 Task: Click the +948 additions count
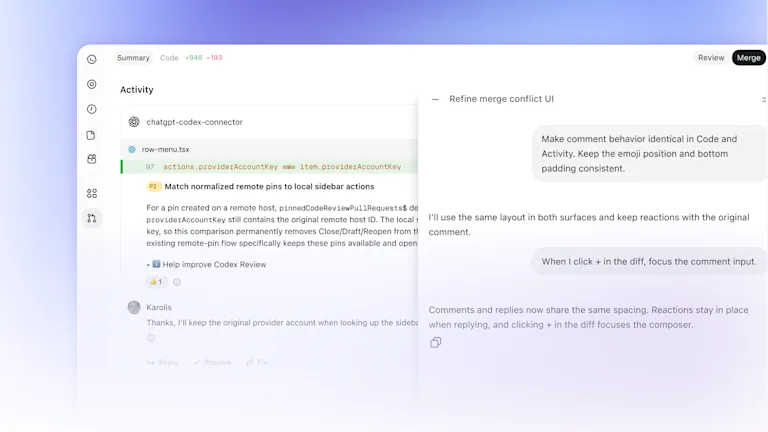click(193, 58)
